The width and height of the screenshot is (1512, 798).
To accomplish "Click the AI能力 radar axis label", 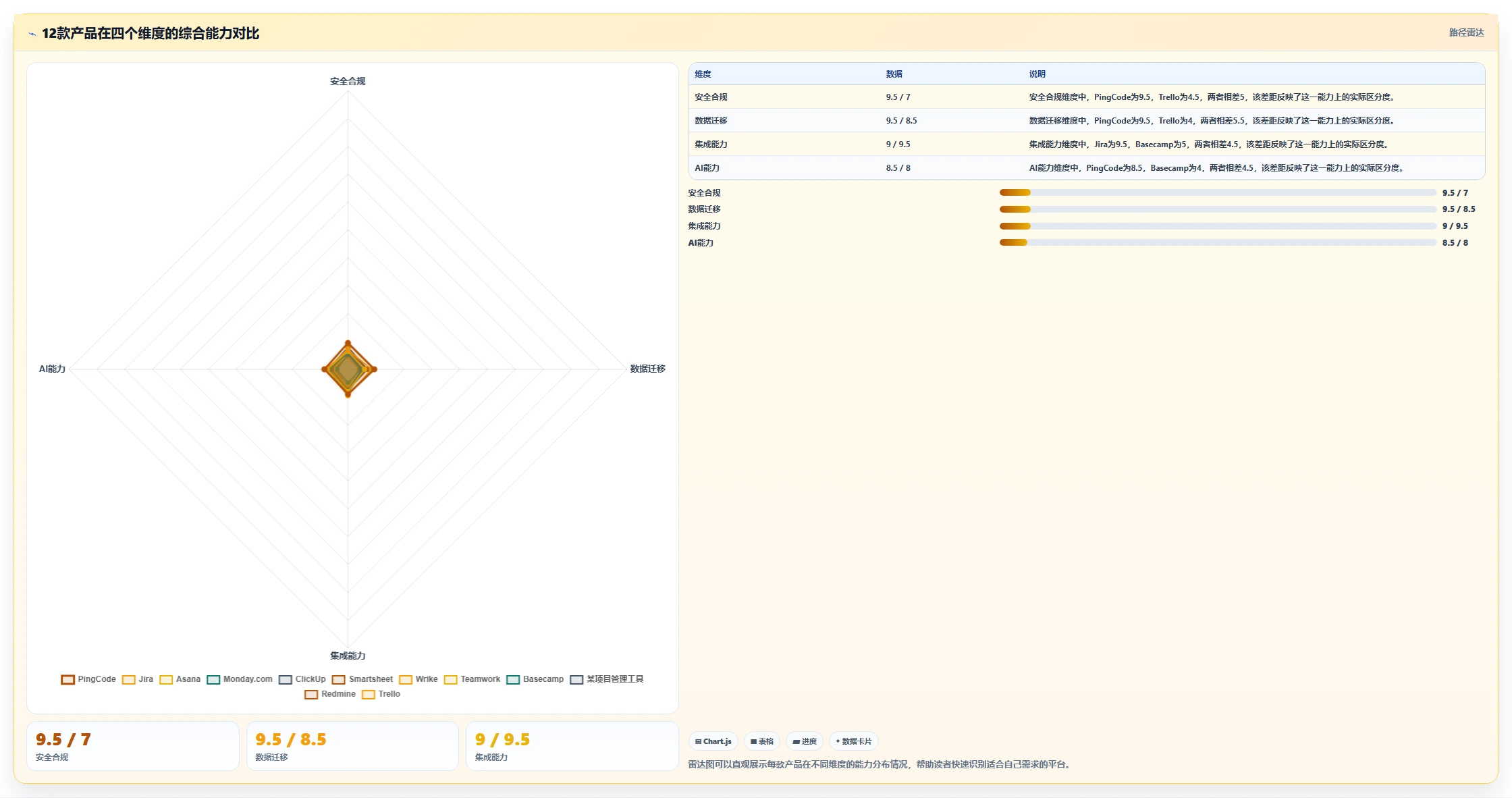I will [52, 369].
